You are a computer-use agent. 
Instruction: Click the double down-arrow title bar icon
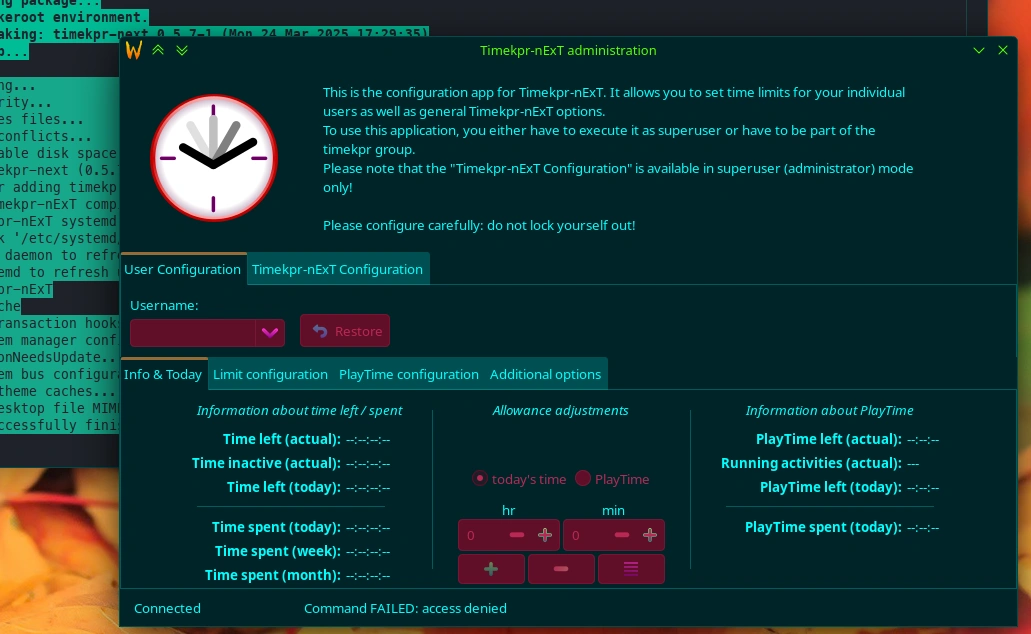[x=182, y=50]
